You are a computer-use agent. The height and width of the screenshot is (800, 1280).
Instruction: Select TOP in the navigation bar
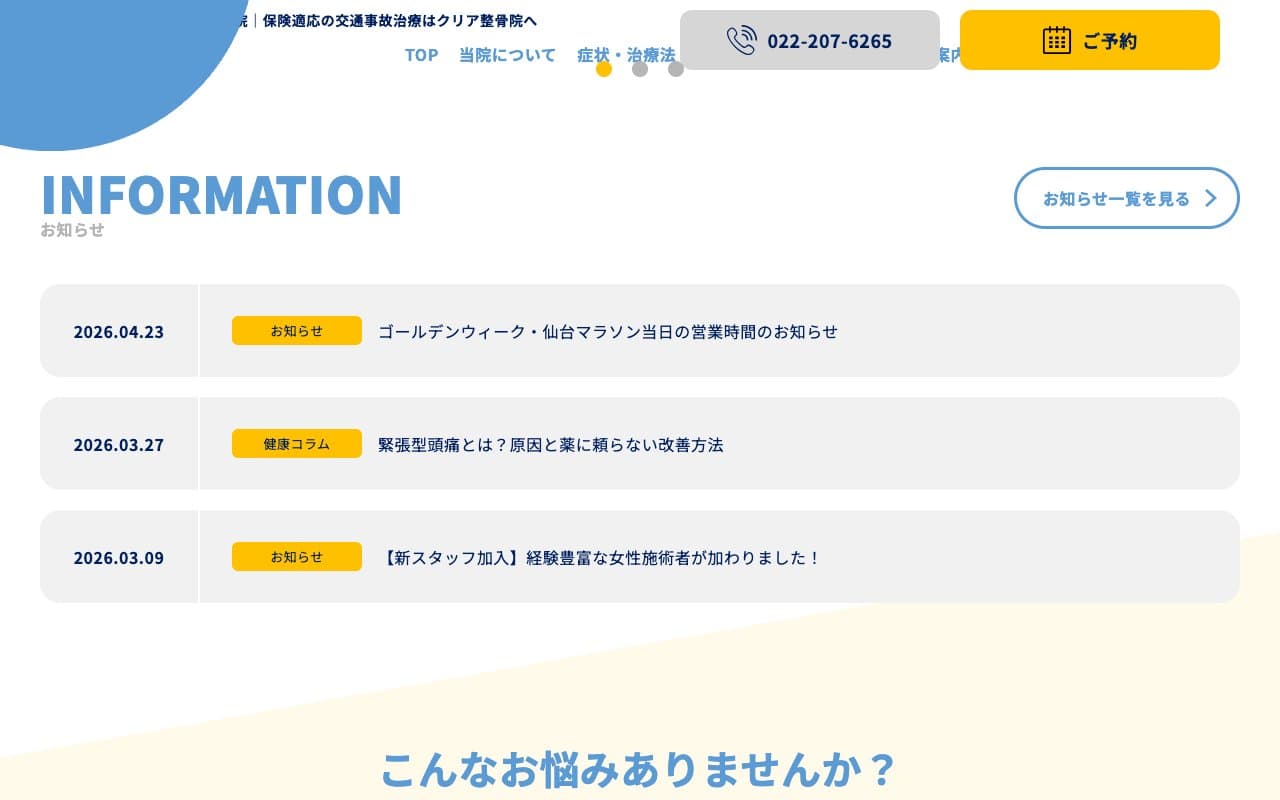point(421,55)
